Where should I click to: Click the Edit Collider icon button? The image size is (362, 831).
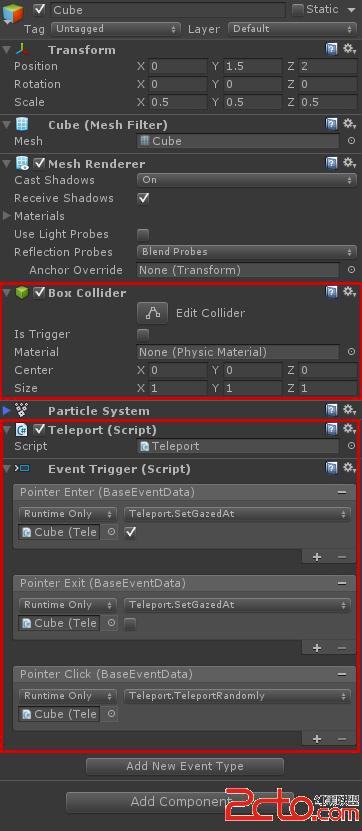[153, 313]
